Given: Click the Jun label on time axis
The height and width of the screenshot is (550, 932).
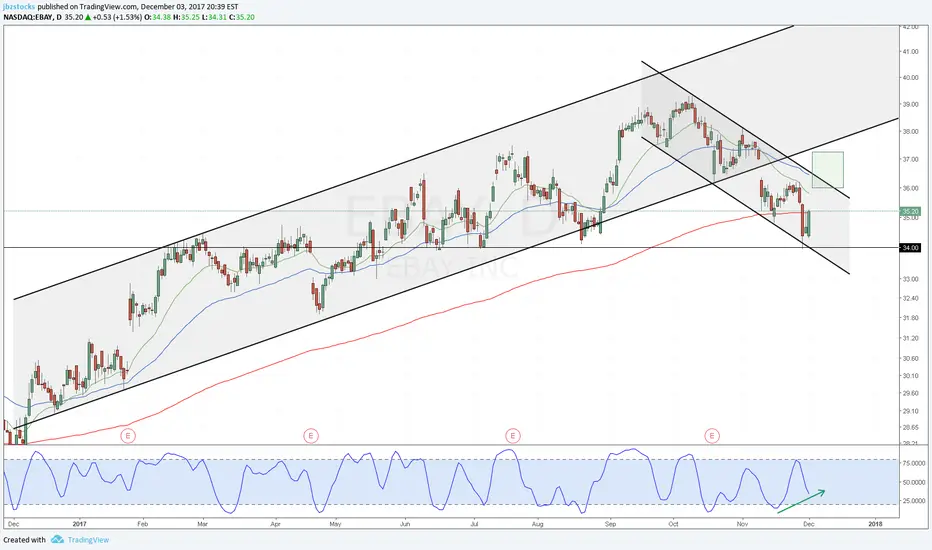Looking at the screenshot, I should tap(405, 524).
